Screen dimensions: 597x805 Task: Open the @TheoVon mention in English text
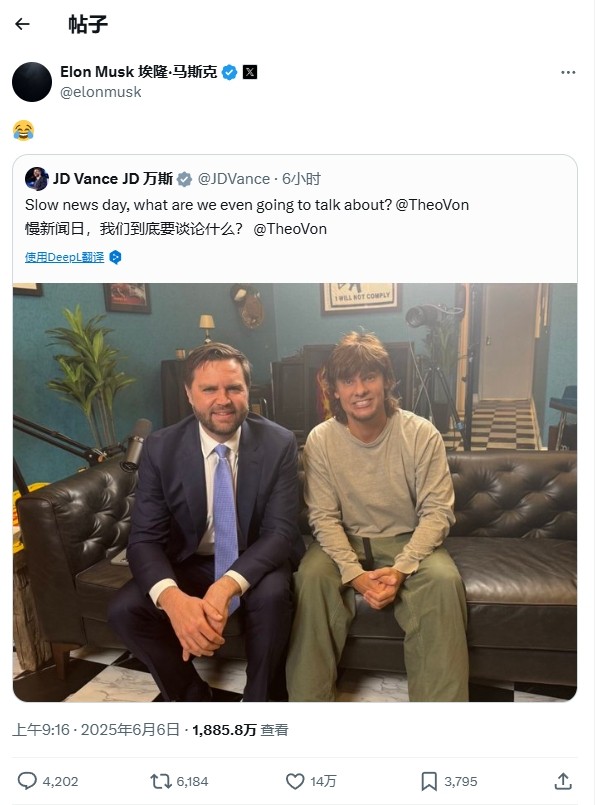click(432, 205)
